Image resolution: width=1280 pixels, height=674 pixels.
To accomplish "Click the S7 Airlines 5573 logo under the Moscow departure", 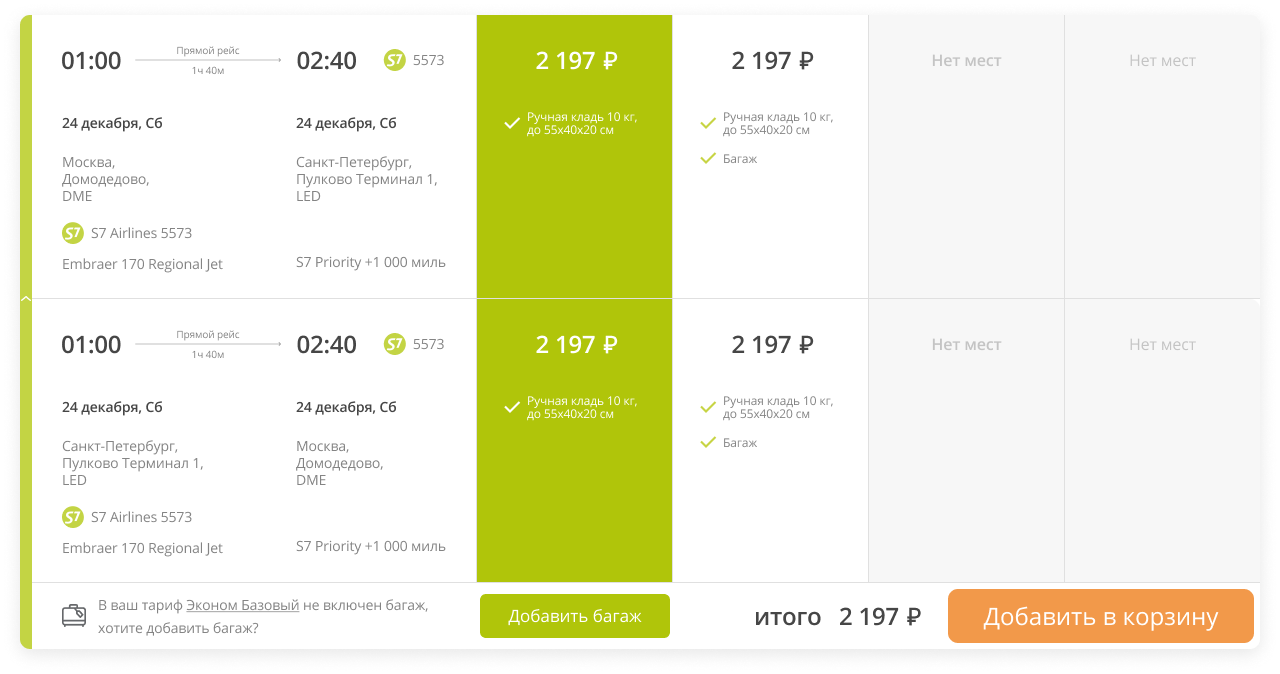I will (x=72, y=233).
